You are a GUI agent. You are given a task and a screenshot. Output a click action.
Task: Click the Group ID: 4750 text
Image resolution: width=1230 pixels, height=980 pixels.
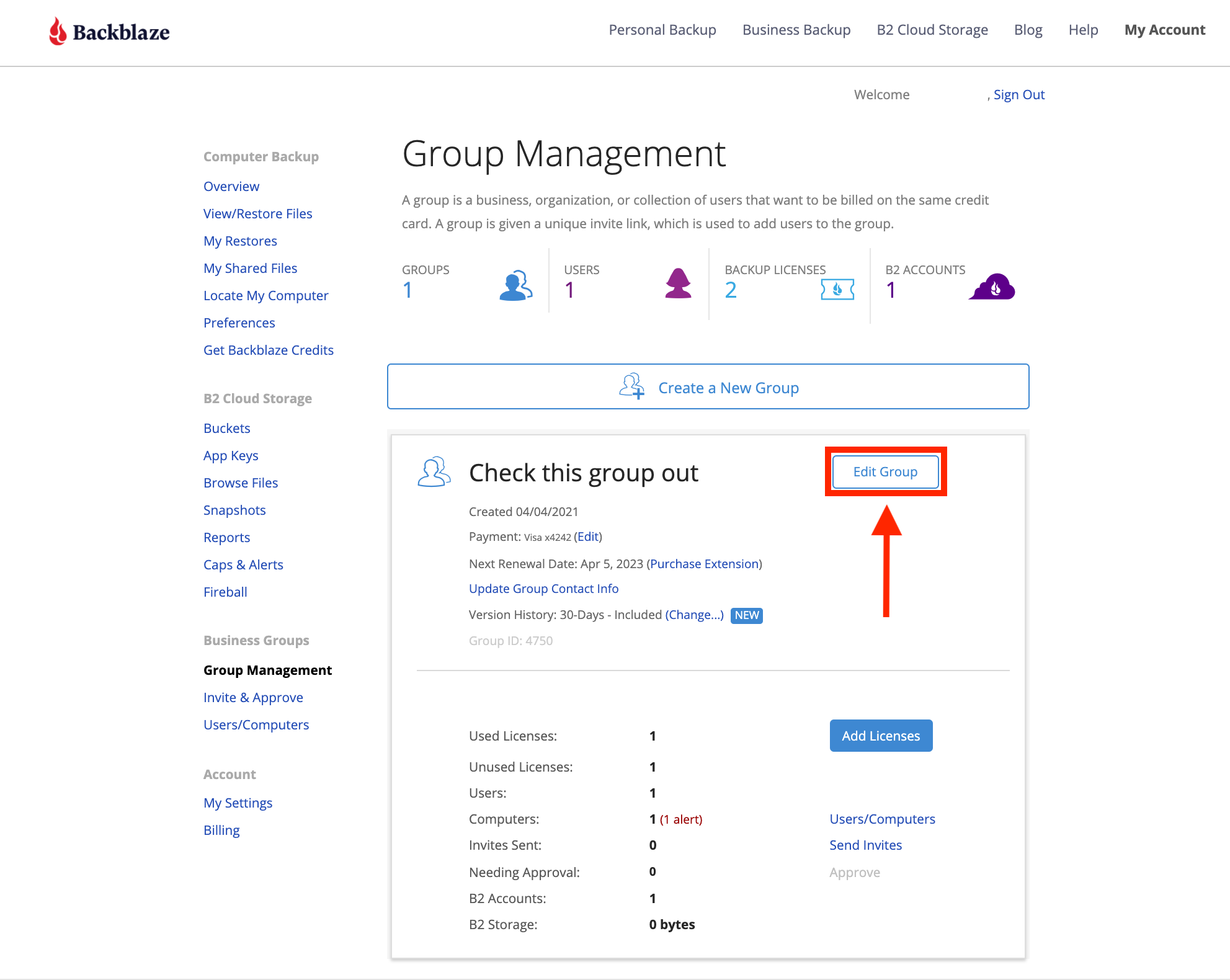tap(510, 641)
